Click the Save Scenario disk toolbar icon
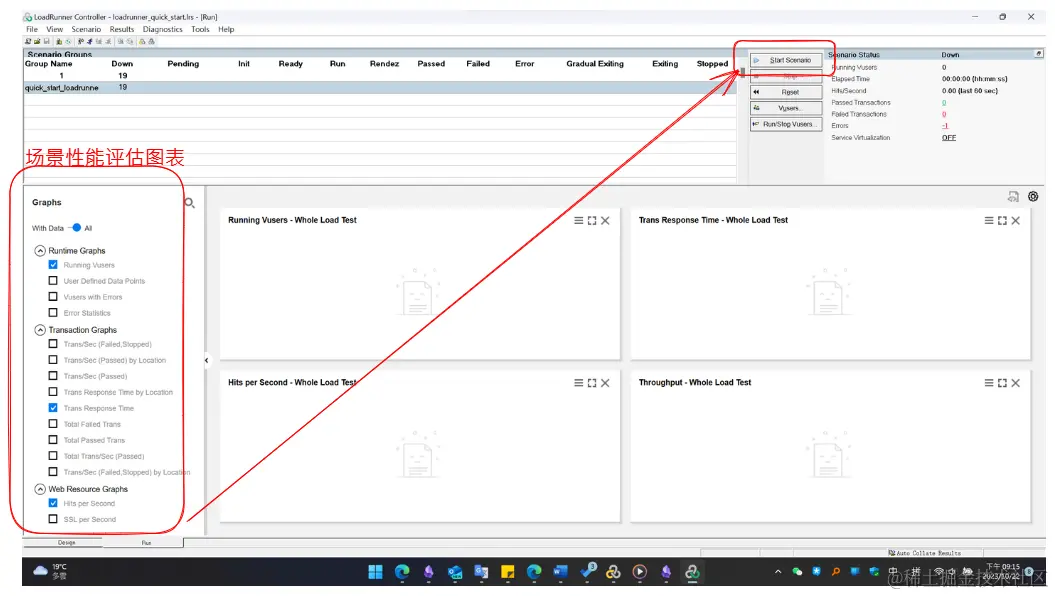 pyautogui.click(x=46, y=42)
